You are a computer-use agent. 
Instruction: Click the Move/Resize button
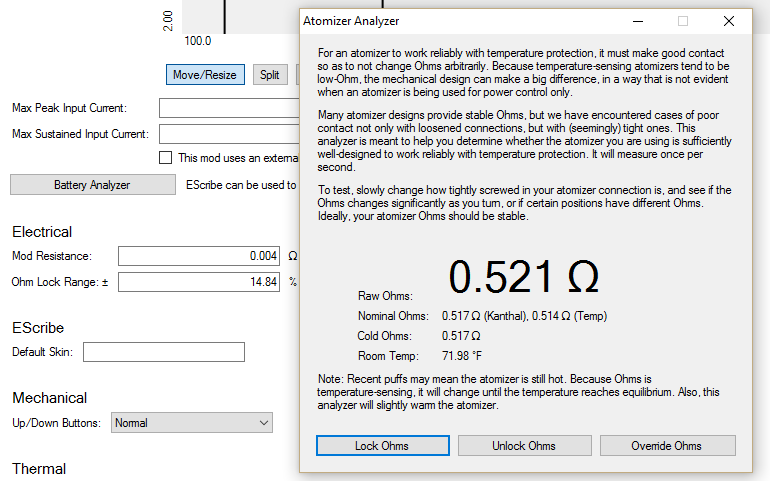205,75
